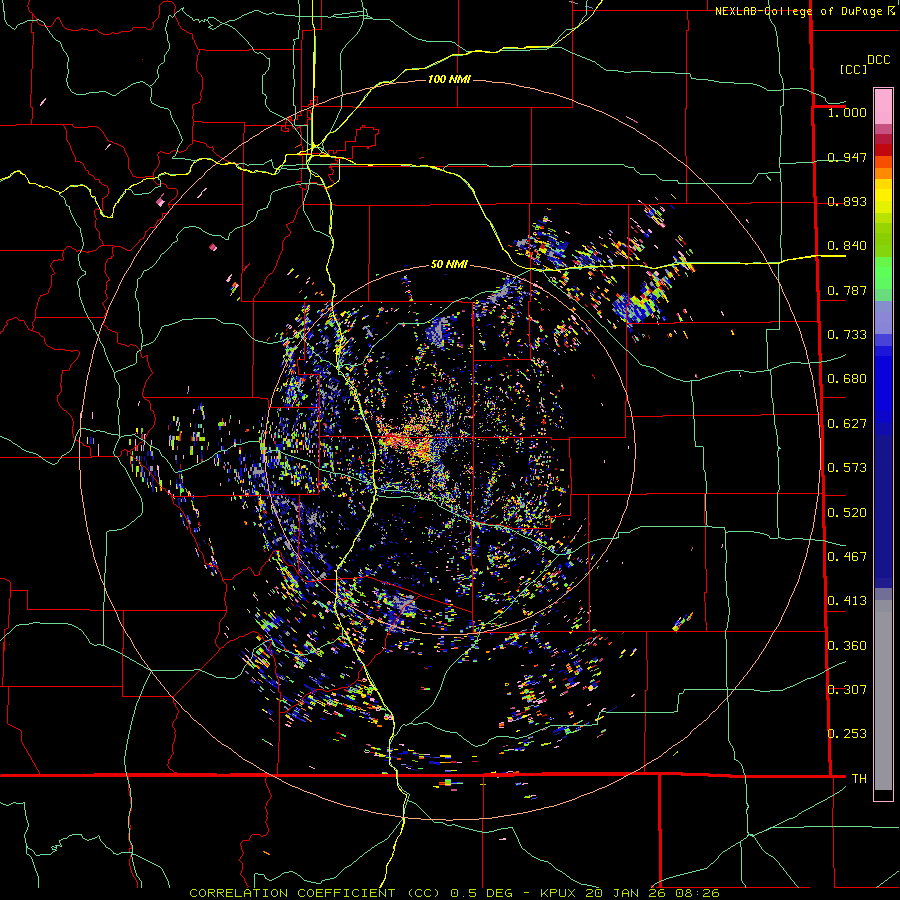Screen dimensions: 900x900
Task: Click the 0.467 scale value
Action: coord(847,557)
